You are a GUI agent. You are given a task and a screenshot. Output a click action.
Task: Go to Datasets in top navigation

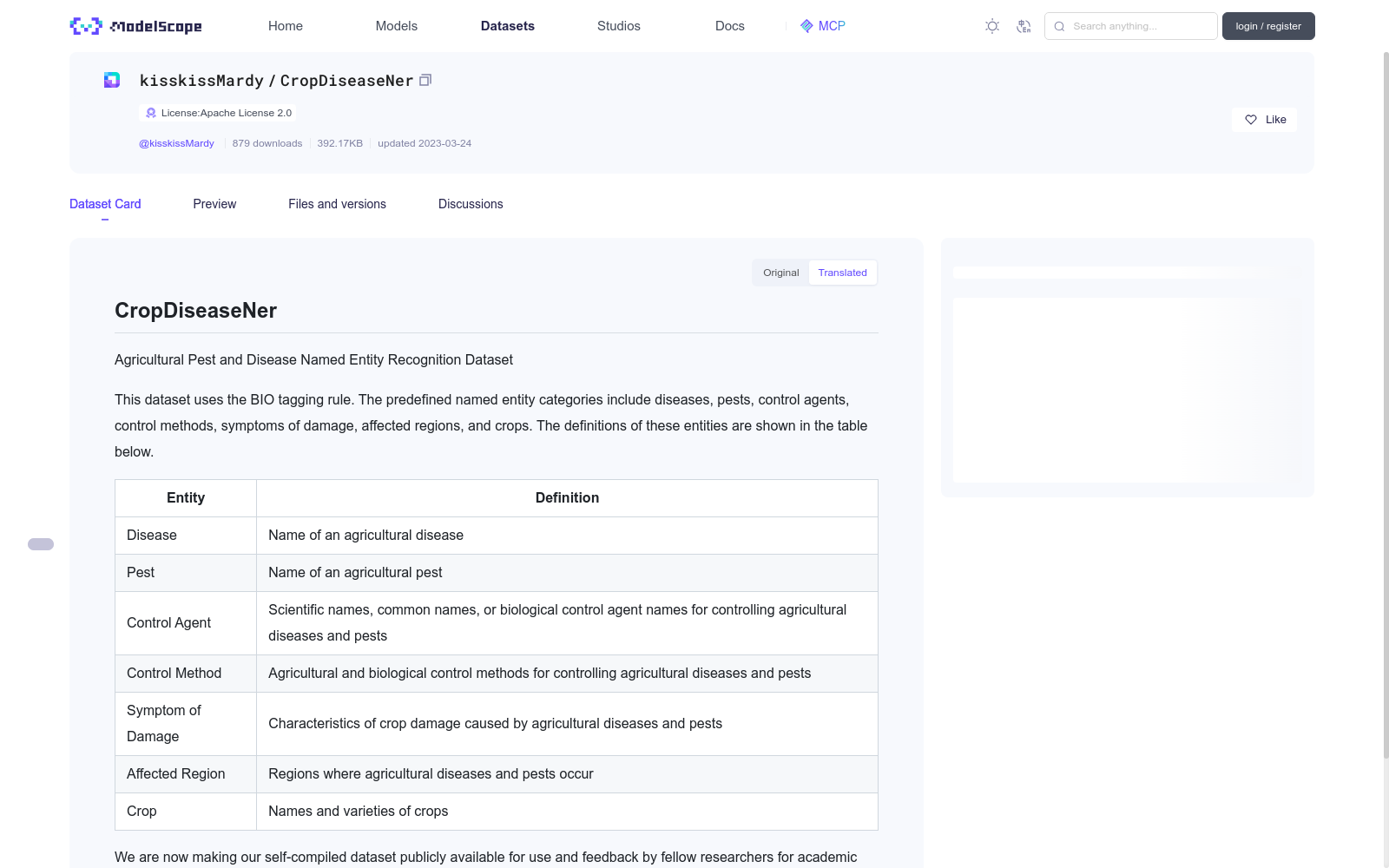click(x=508, y=26)
